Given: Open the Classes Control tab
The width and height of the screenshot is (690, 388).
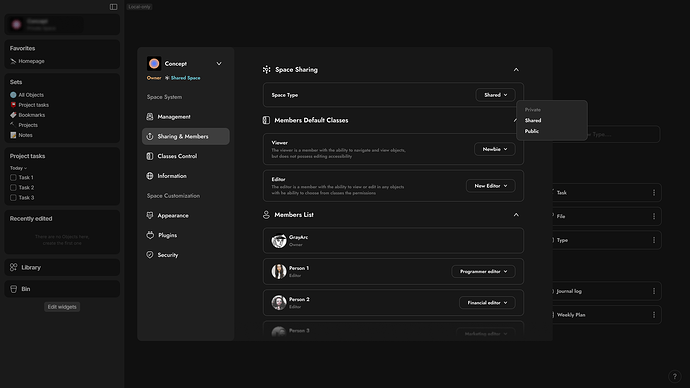Looking at the screenshot, I should click(x=186, y=156).
